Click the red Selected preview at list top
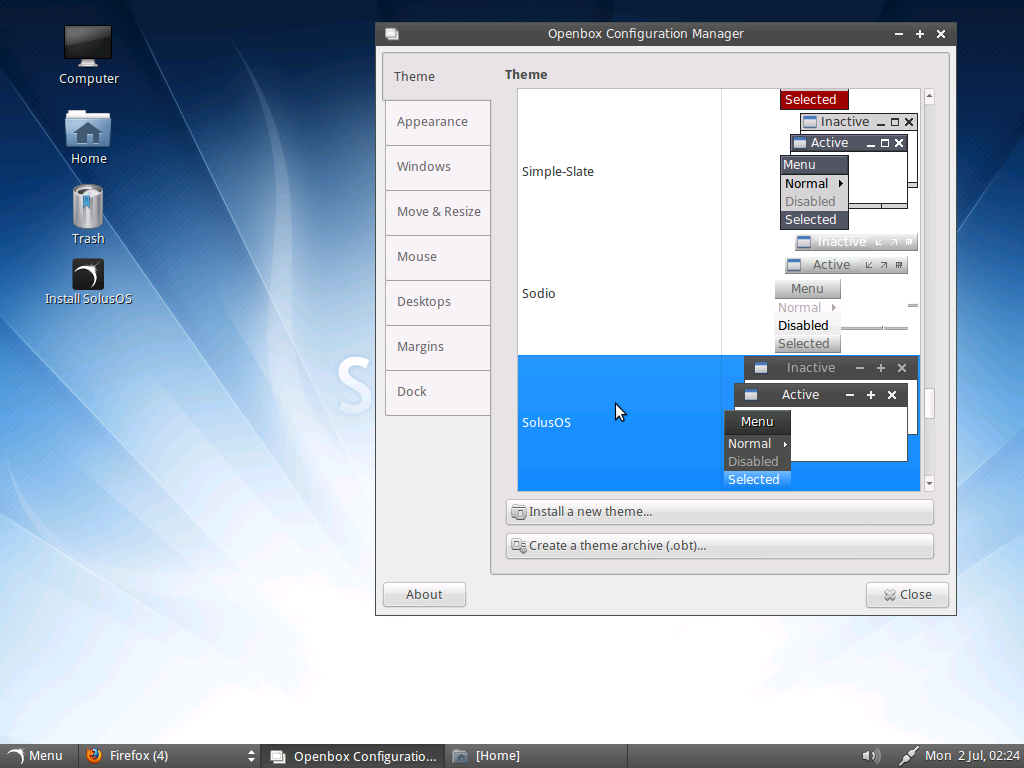This screenshot has width=1024, height=768. pos(814,99)
